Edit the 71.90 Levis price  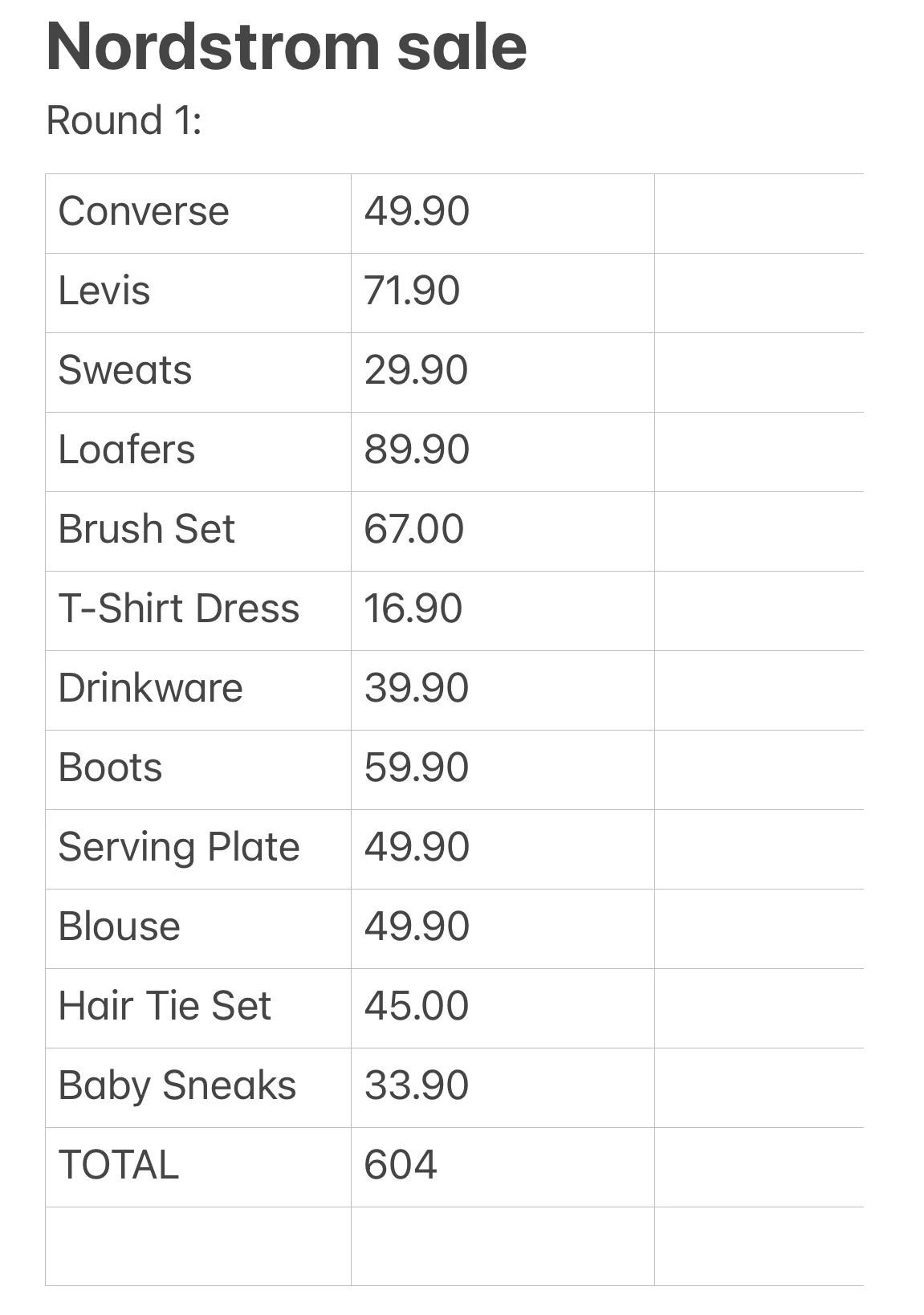pyautogui.click(x=503, y=293)
